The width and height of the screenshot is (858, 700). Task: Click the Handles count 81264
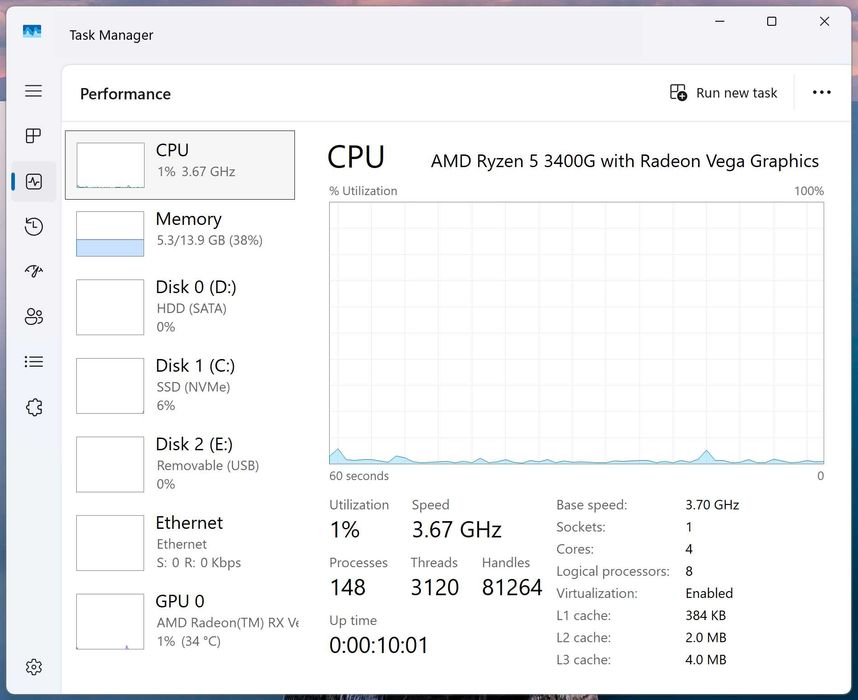coord(512,587)
